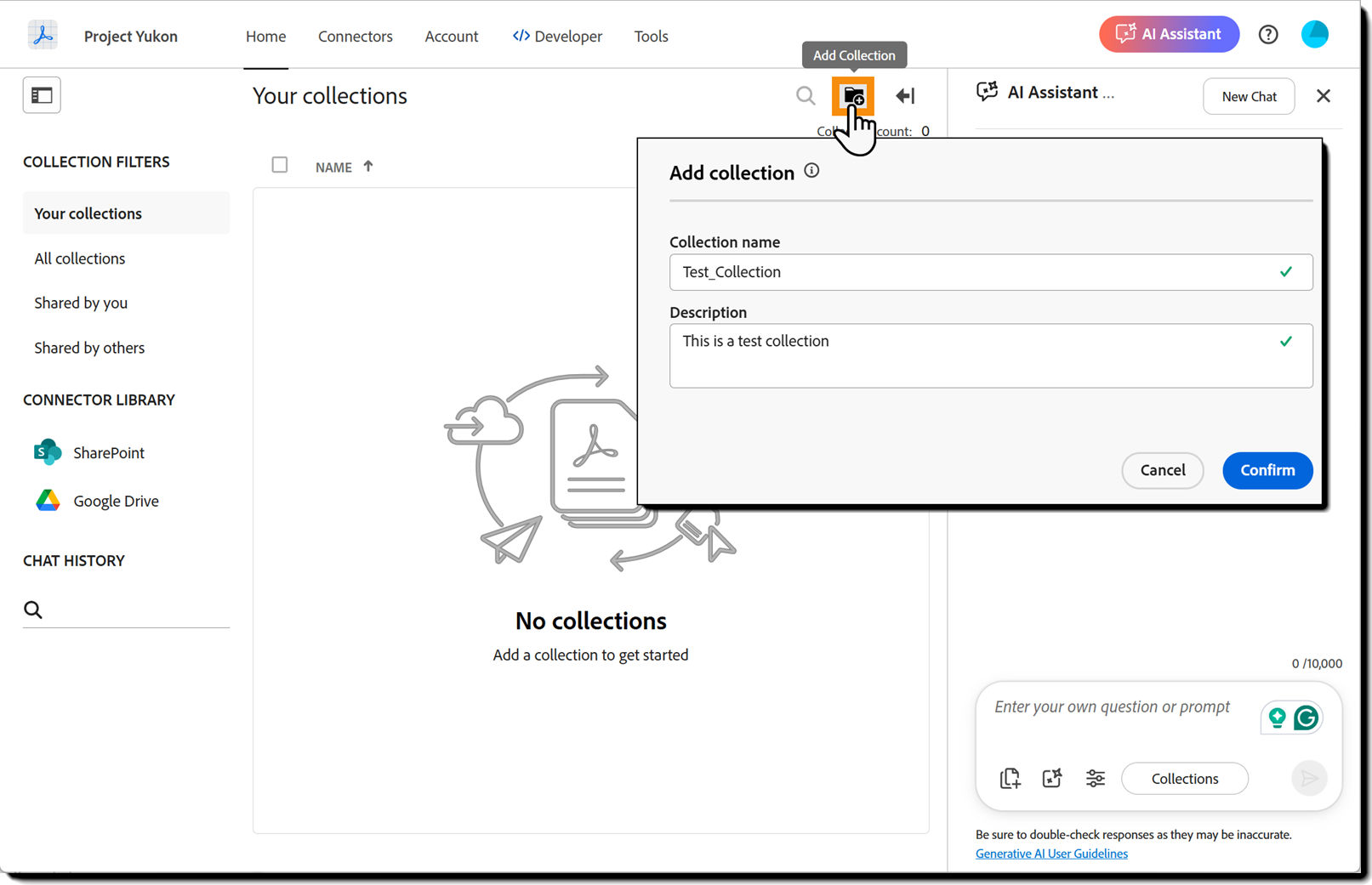This screenshot has width=1372, height=885.
Task: Collapse the left sidebar panel icon
Action: (x=41, y=95)
